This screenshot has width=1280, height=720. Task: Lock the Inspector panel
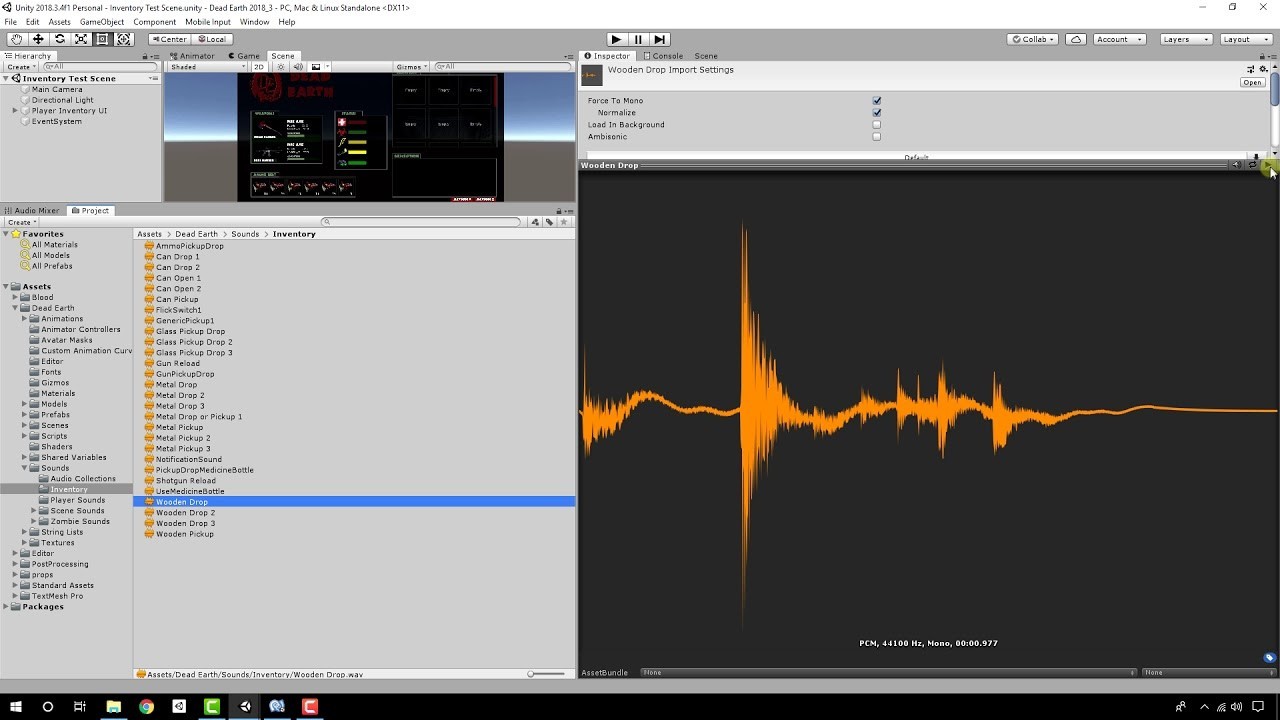tap(1260, 56)
